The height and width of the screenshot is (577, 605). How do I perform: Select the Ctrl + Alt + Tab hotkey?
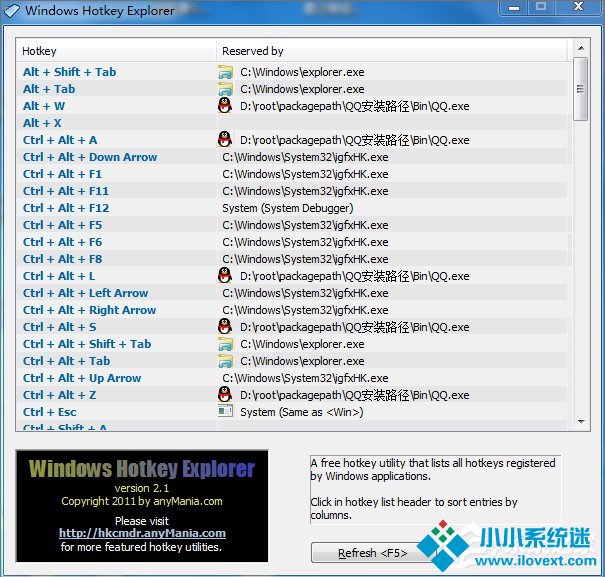click(66, 361)
